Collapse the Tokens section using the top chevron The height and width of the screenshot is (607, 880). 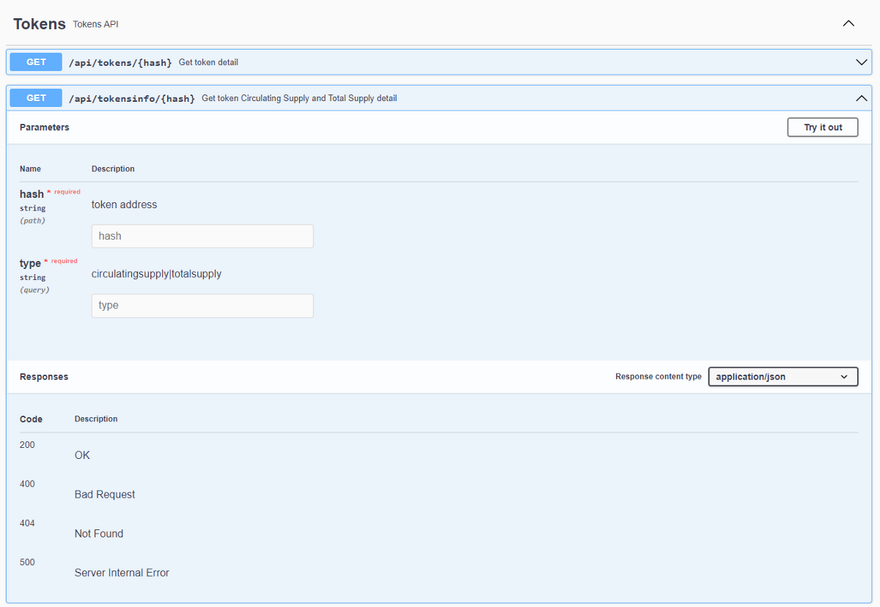point(849,23)
